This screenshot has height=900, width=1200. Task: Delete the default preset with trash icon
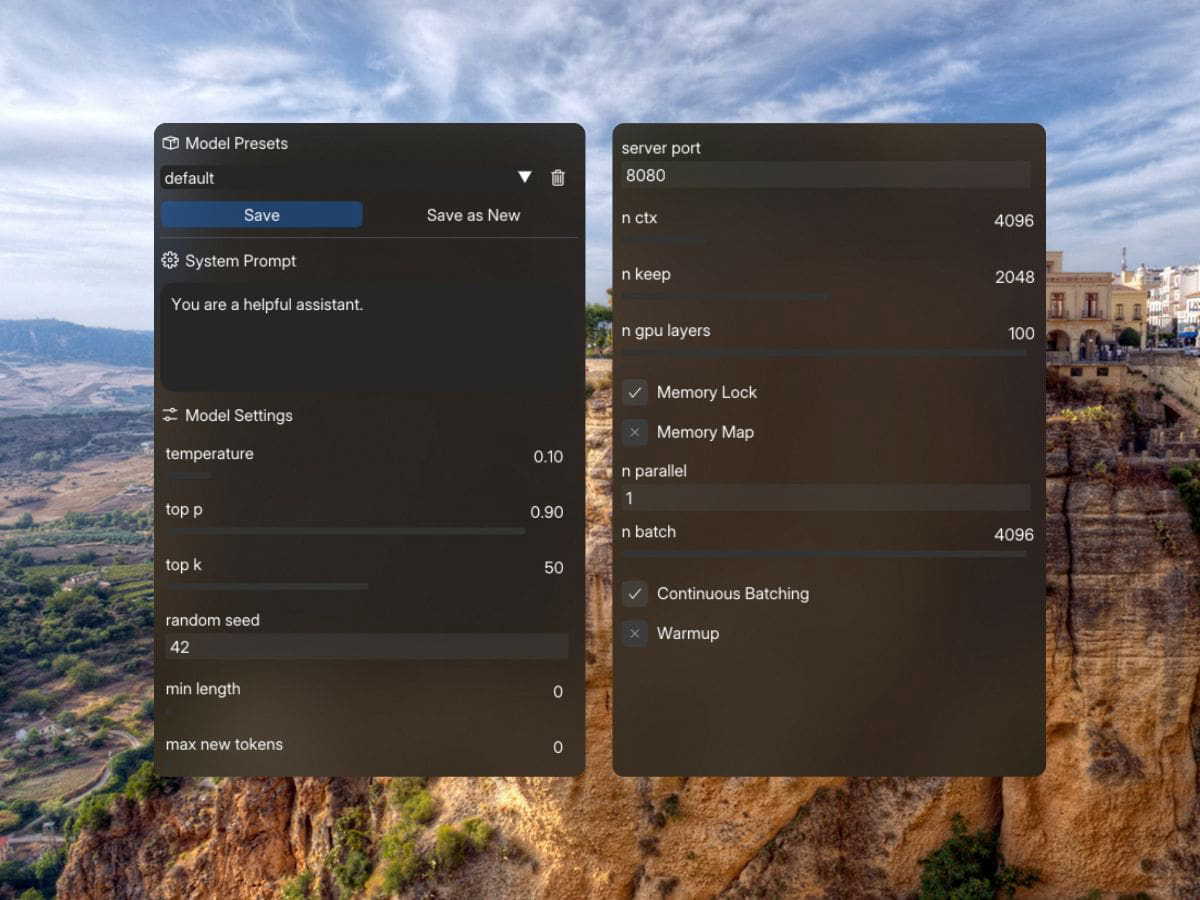[x=558, y=178]
